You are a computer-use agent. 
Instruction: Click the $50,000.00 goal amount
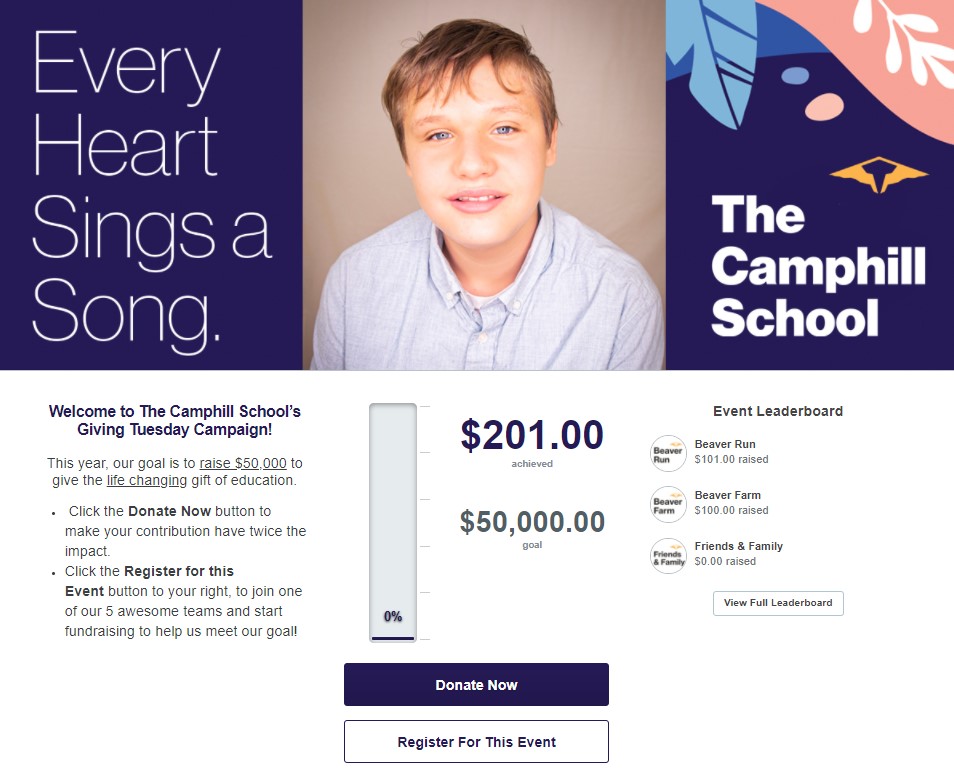(532, 522)
